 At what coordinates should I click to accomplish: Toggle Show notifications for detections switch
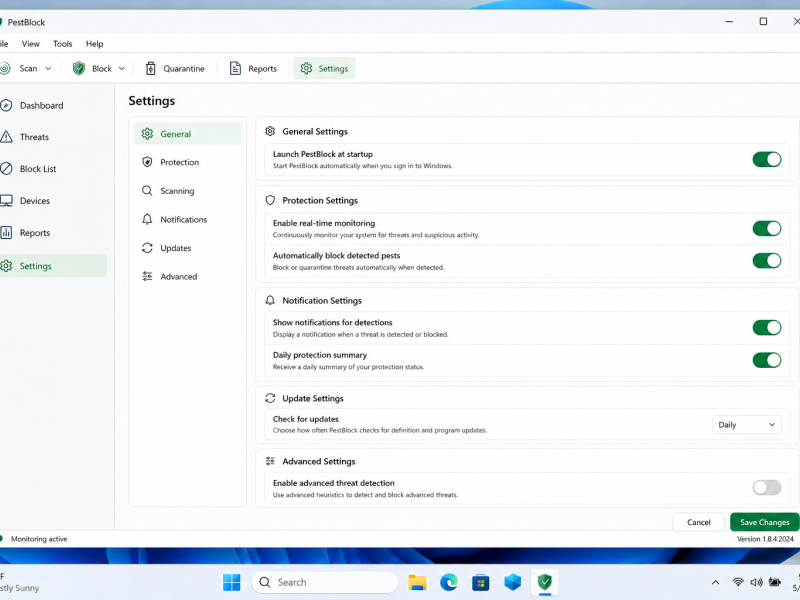[x=767, y=328]
